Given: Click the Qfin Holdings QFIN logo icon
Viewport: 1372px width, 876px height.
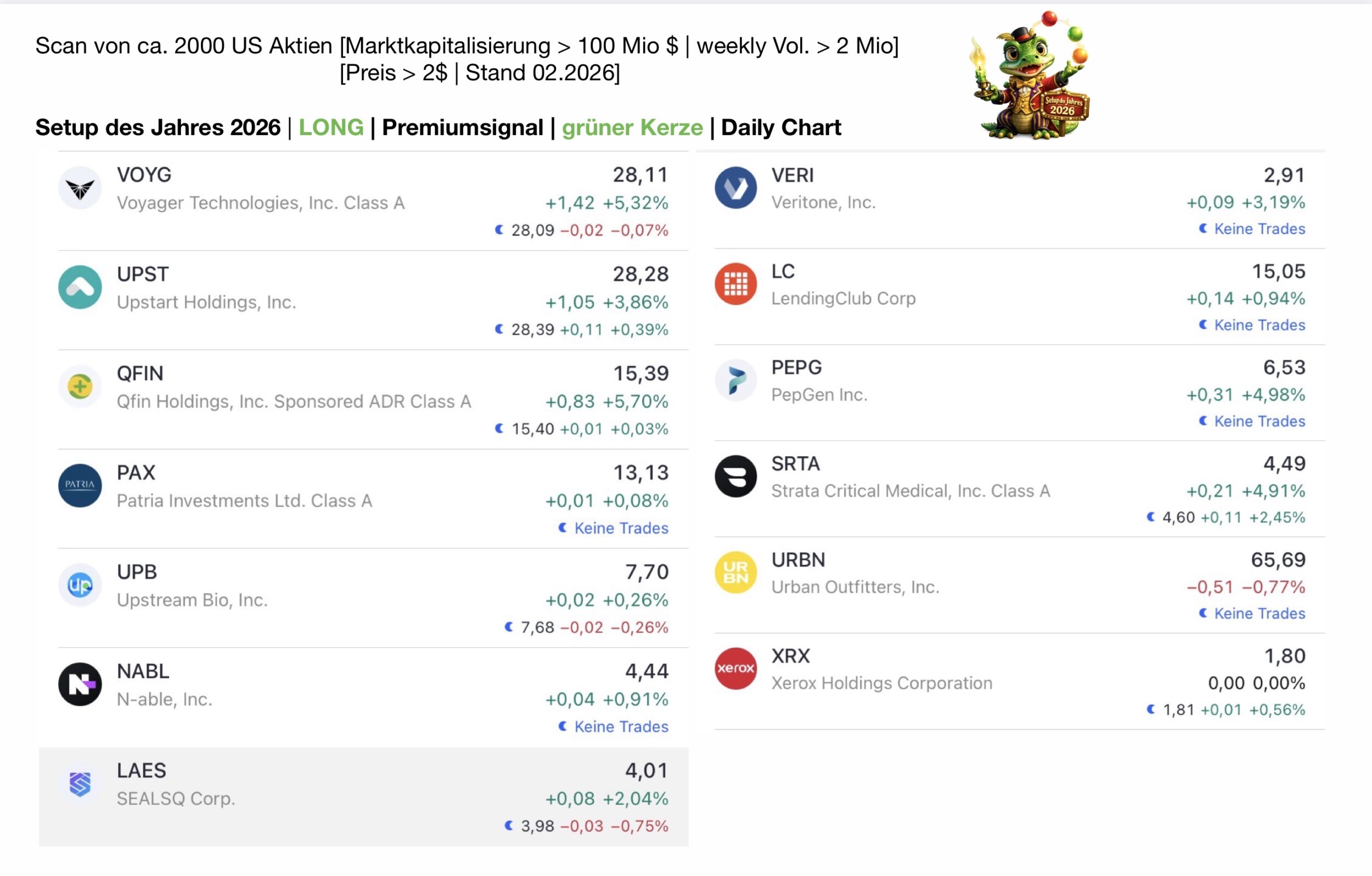Looking at the screenshot, I should point(80,386).
